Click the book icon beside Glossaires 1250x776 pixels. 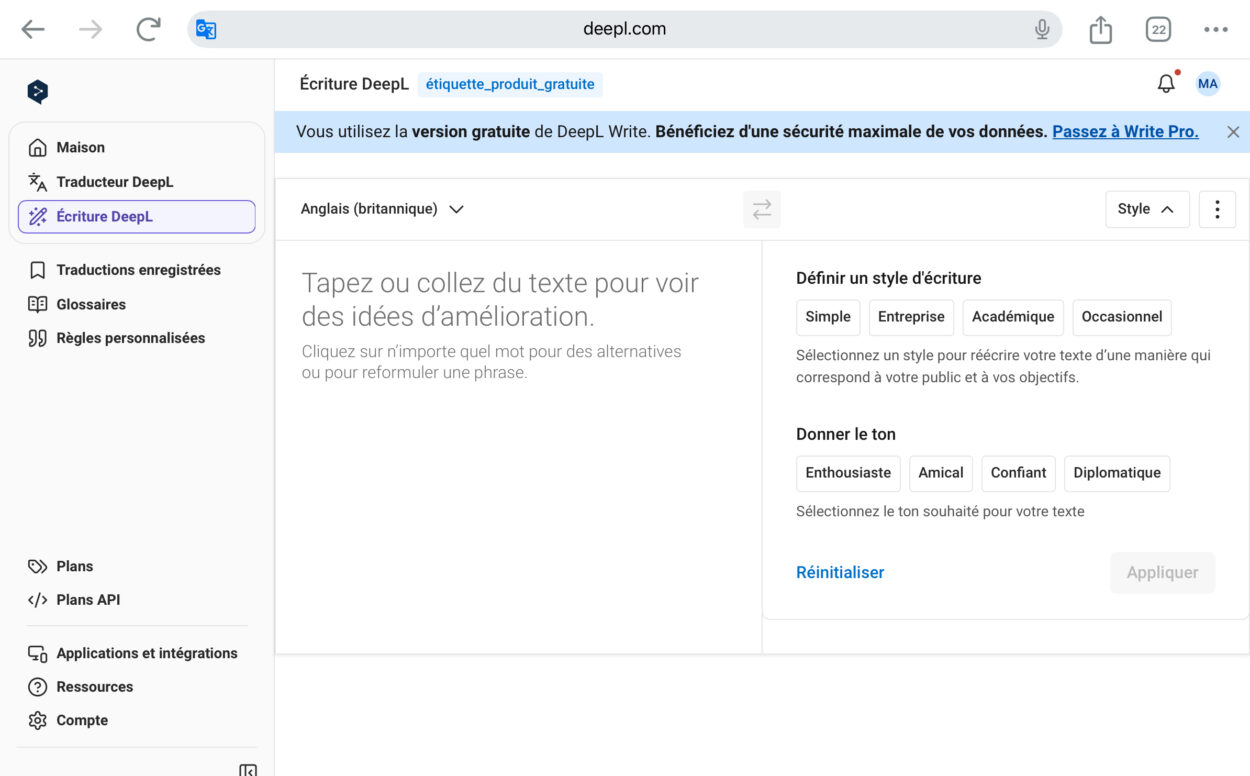(x=38, y=304)
